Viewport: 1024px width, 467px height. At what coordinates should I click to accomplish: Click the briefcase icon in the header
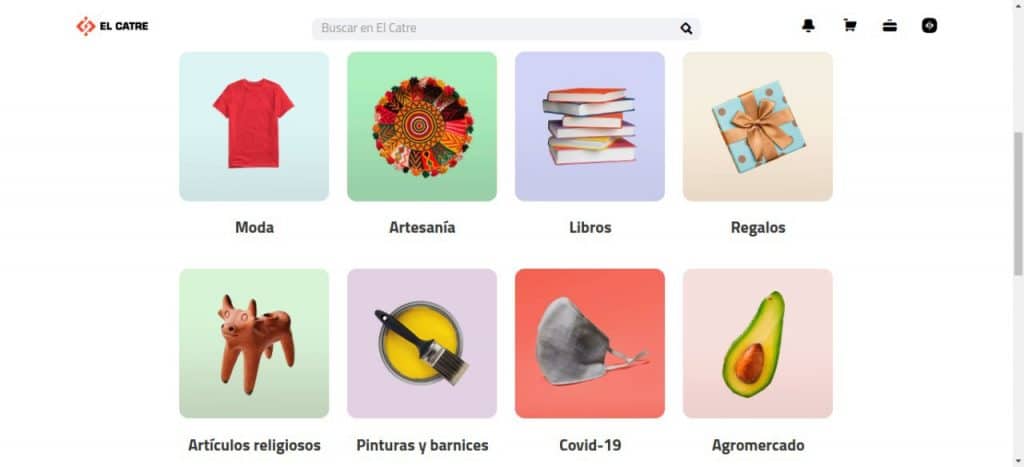click(x=889, y=26)
